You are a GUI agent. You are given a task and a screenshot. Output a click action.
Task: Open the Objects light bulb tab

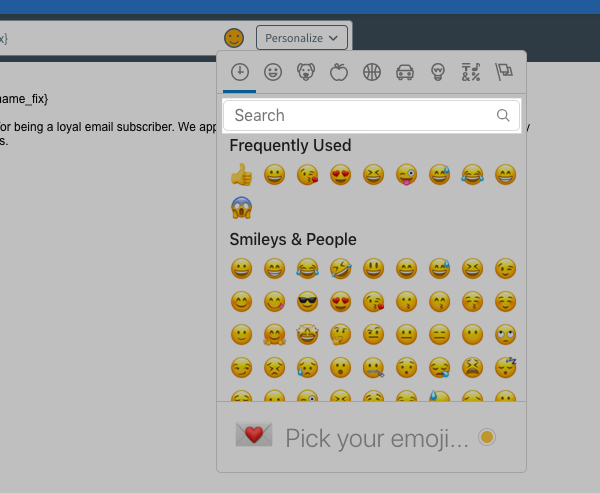(438, 72)
